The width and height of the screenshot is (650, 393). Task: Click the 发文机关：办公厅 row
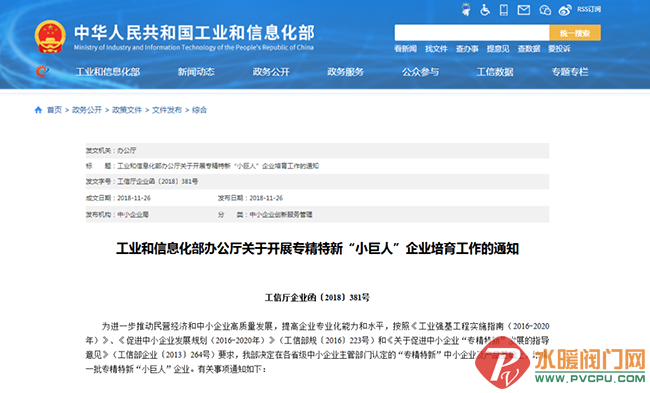(318, 150)
